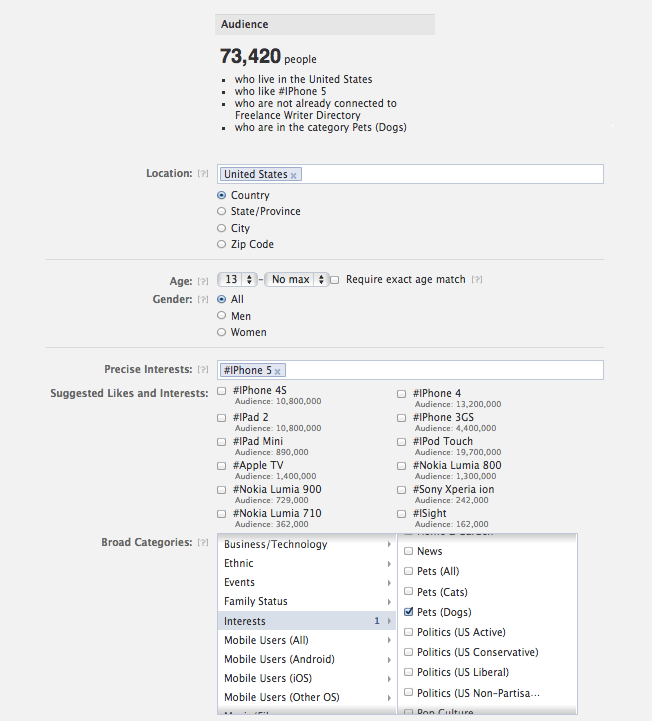Check the #Nokia Lumia 800 suggestion

click(401, 465)
